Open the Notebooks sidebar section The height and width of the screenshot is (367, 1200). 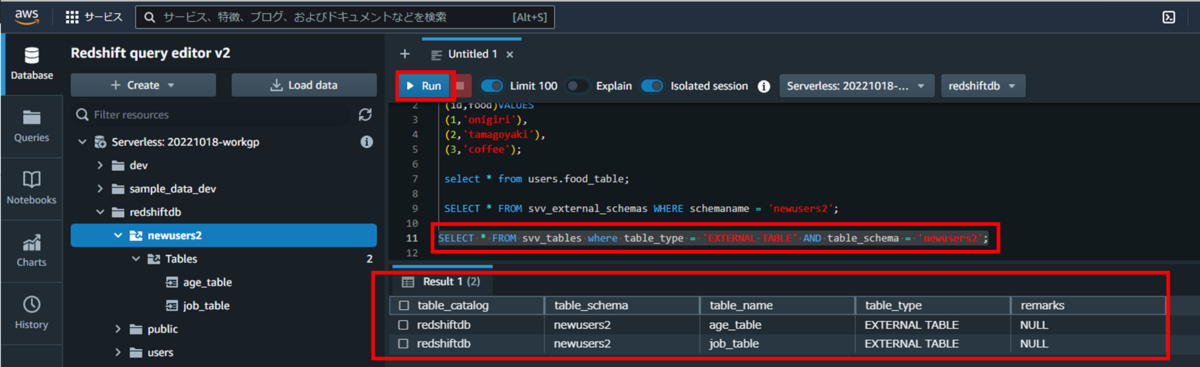click(x=32, y=187)
